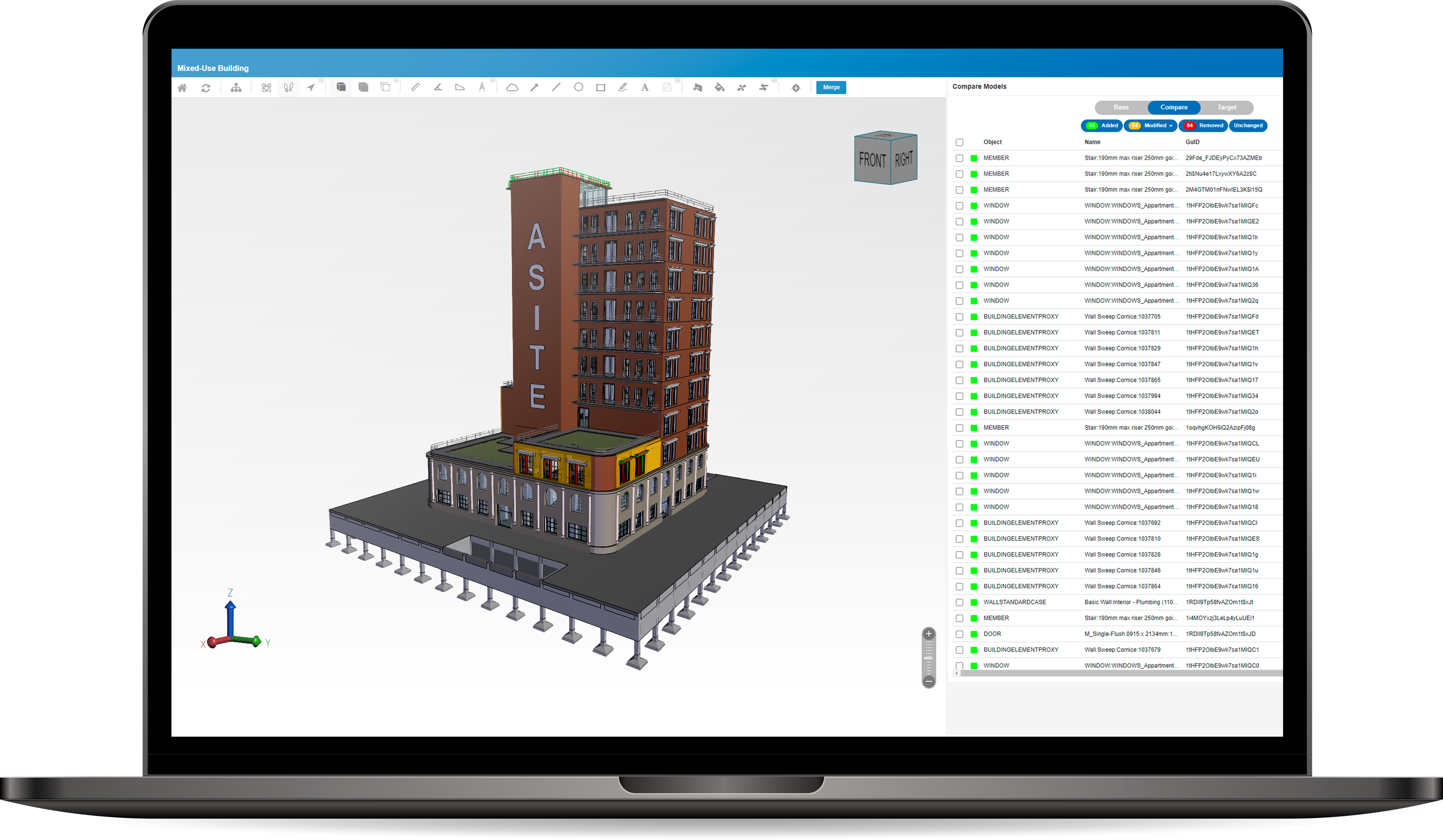This screenshot has height=840, width=1443.
Task: Click the Home view icon
Action: (182, 87)
